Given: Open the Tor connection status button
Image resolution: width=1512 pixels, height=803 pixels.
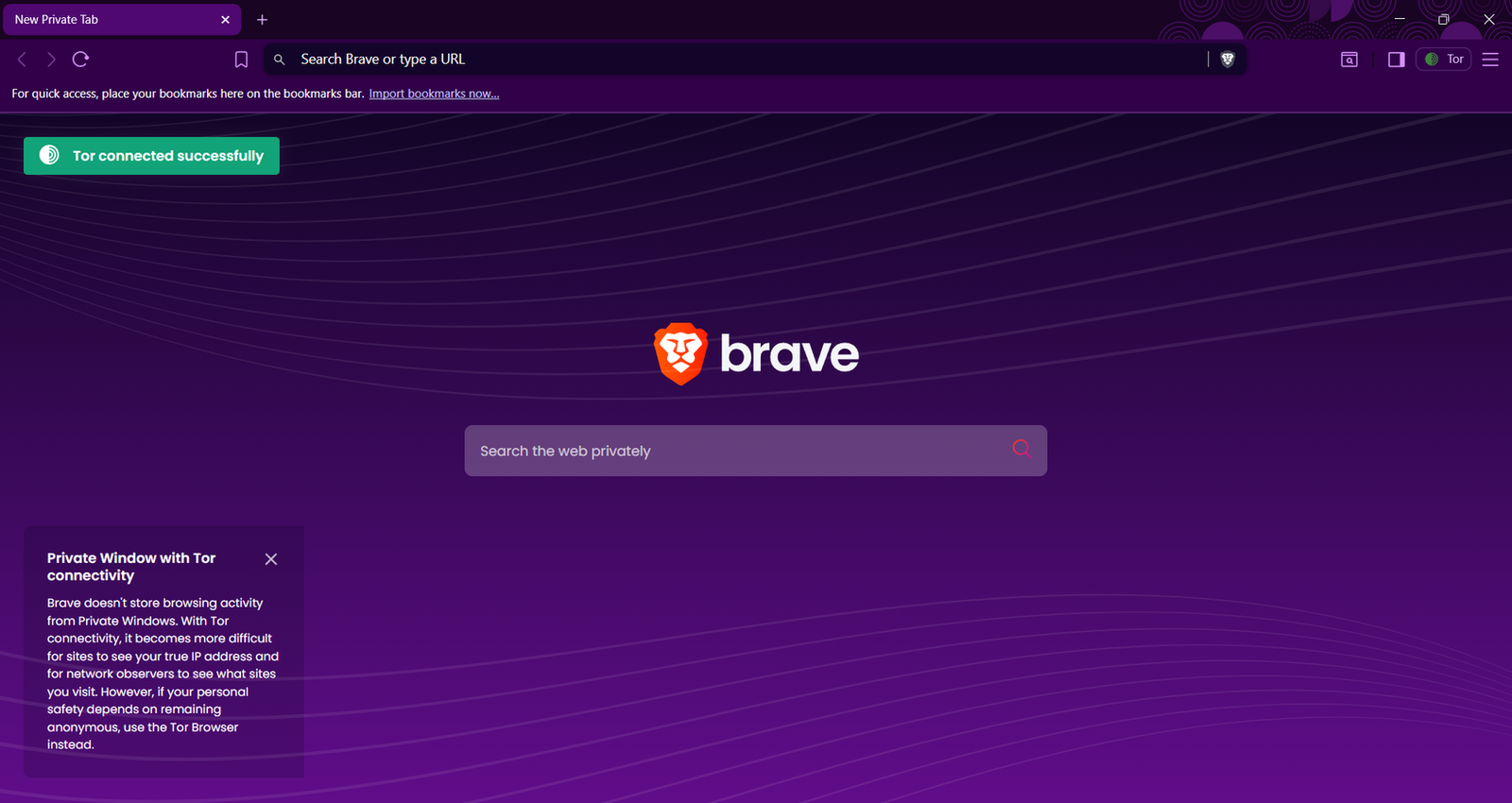Looking at the screenshot, I should click(x=1443, y=60).
